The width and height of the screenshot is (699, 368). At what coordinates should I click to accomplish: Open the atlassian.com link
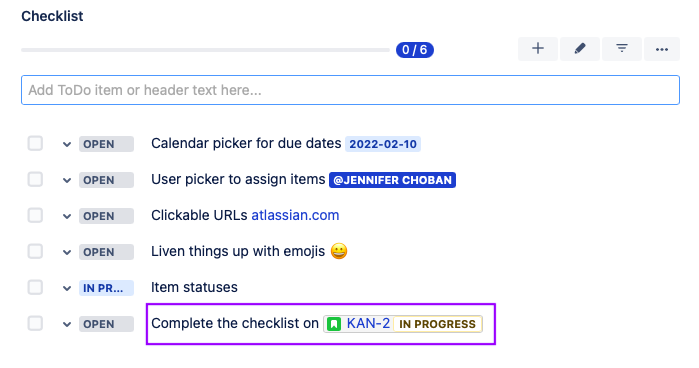coord(295,215)
